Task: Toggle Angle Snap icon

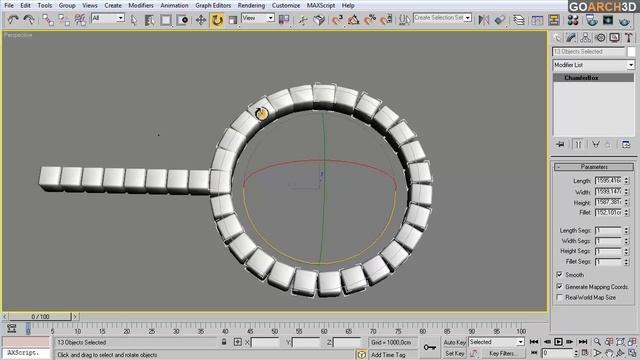Action: click(353, 20)
